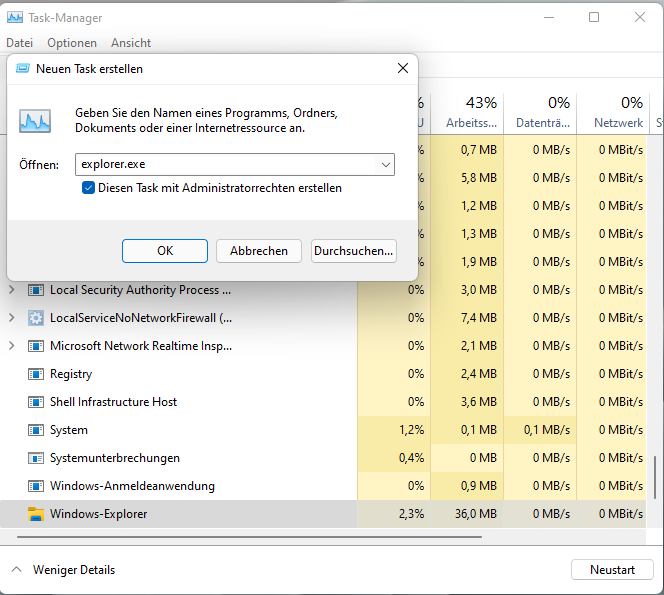The width and height of the screenshot is (664, 595).
Task: Select the Windows-Anmeldeanwendung name
Action: [132, 486]
